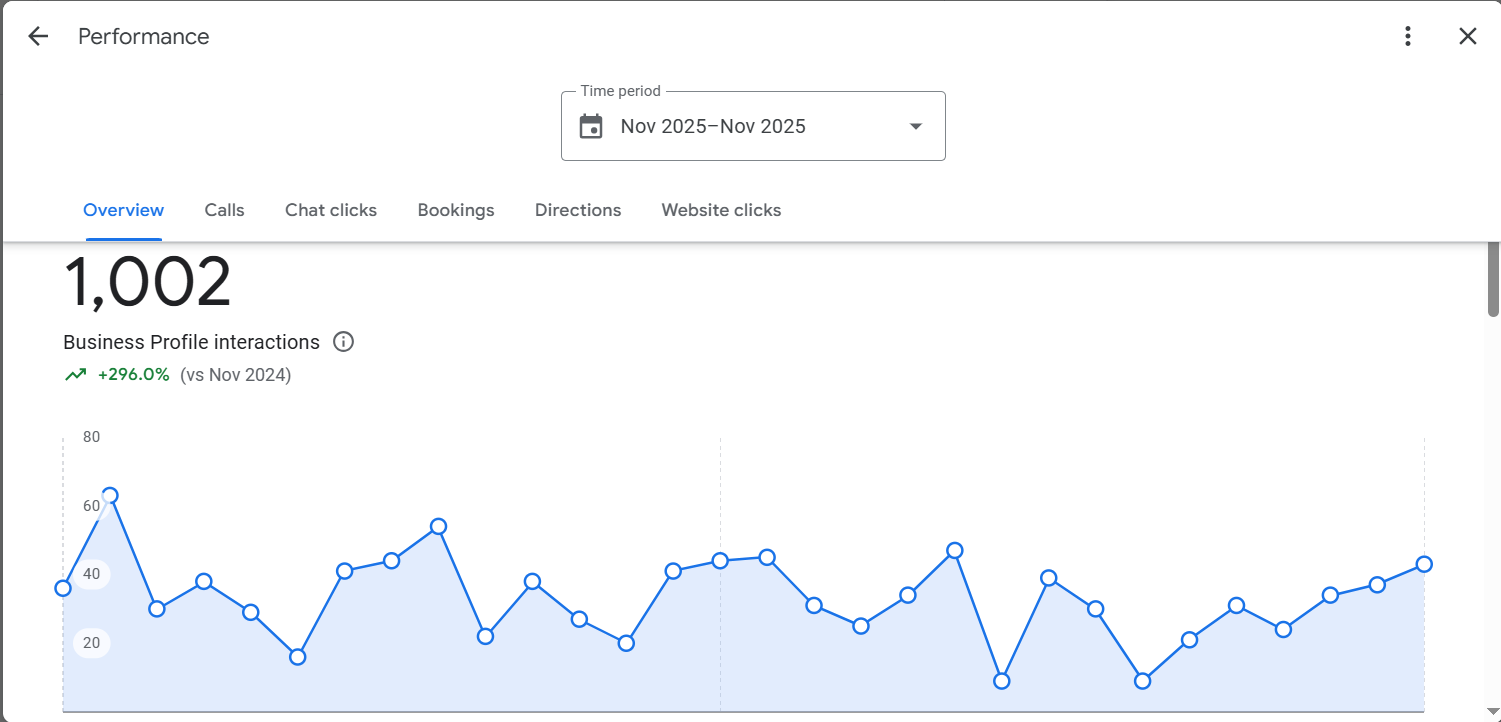This screenshot has height=722, width=1501.
Task: Click the green trending-up arrow icon
Action: 75,375
